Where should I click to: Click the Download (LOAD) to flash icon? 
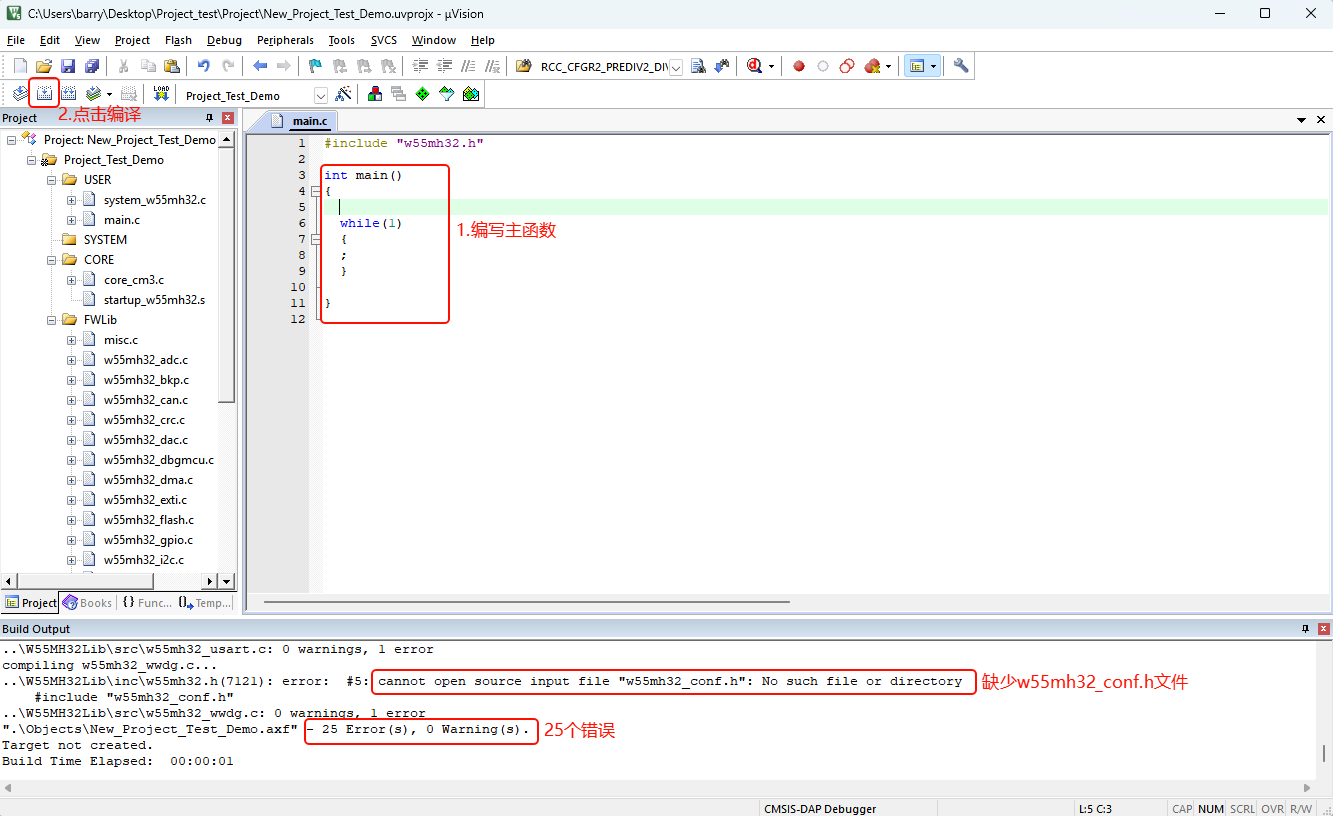pos(161,94)
